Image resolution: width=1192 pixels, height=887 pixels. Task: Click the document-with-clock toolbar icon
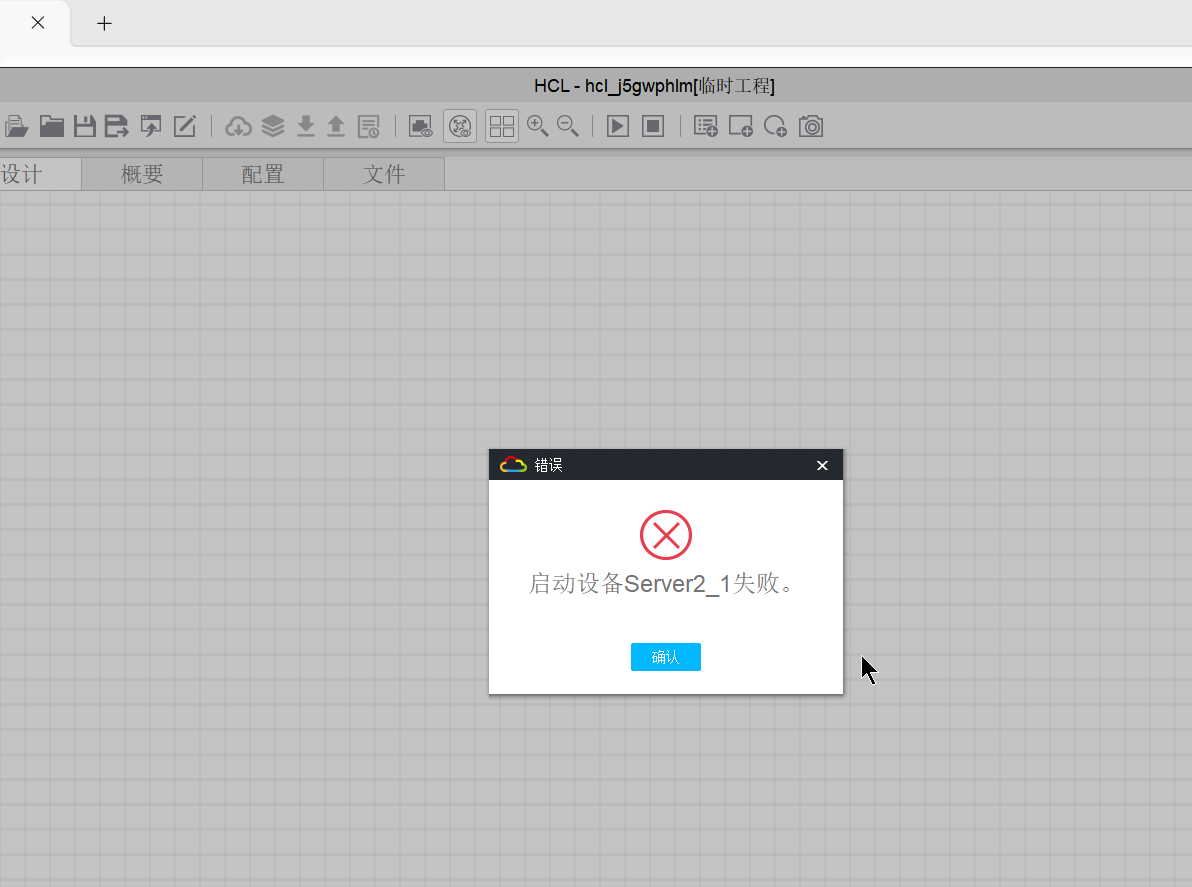click(369, 126)
